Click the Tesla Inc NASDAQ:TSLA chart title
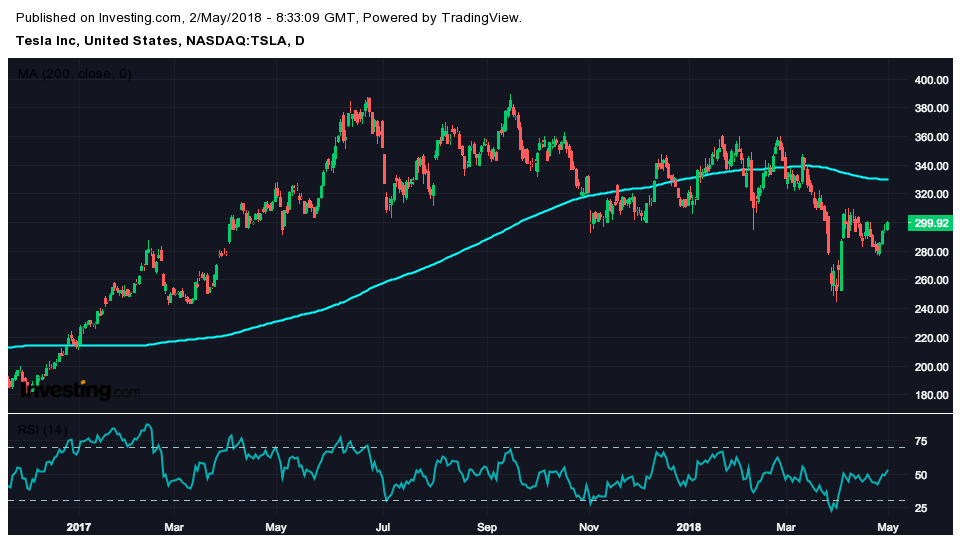Image resolution: width=960 pixels, height=540 pixels. click(160, 41)
